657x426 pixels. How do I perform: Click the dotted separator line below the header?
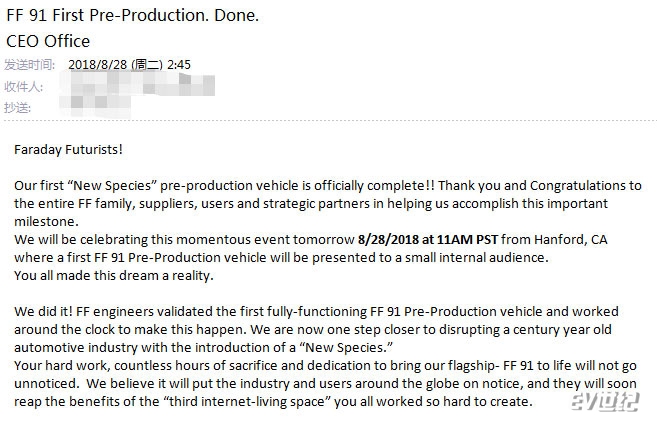[x=328, y=121]
